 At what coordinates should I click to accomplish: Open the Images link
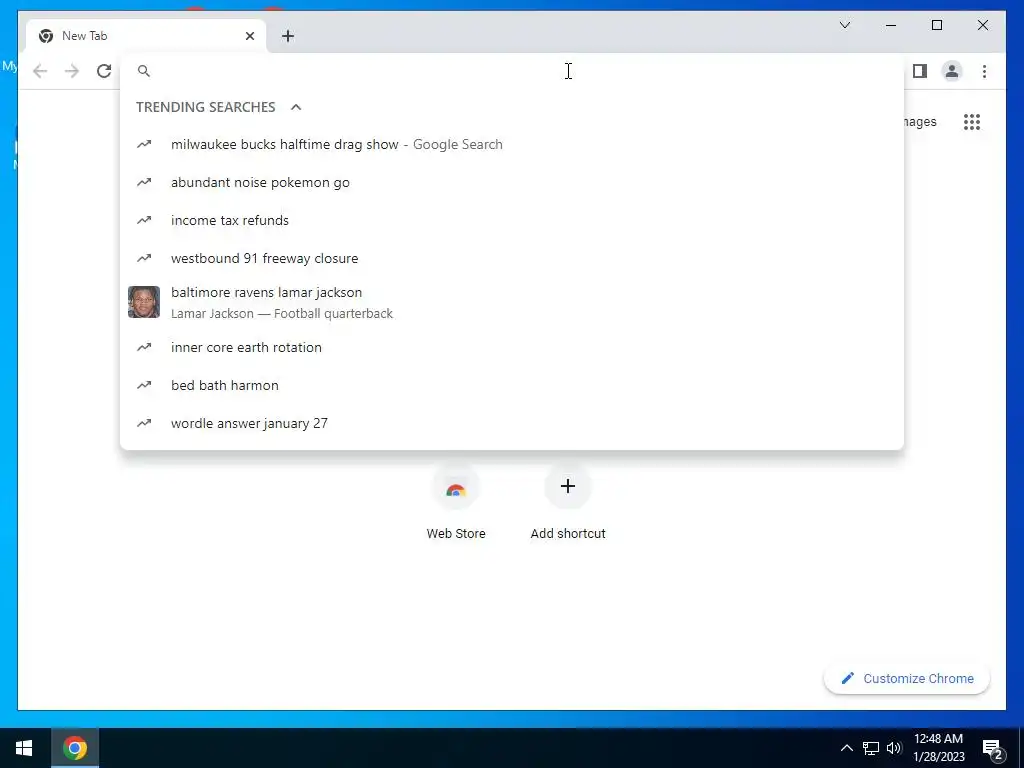click(920, 122)
